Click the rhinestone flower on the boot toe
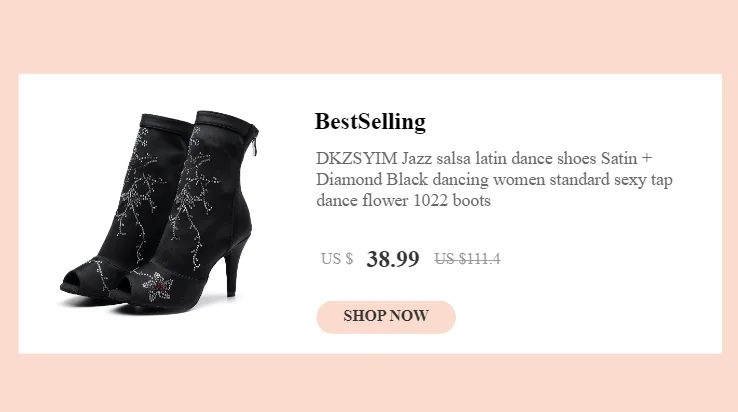Screen dimensions: 738x412 coord(159,286)
